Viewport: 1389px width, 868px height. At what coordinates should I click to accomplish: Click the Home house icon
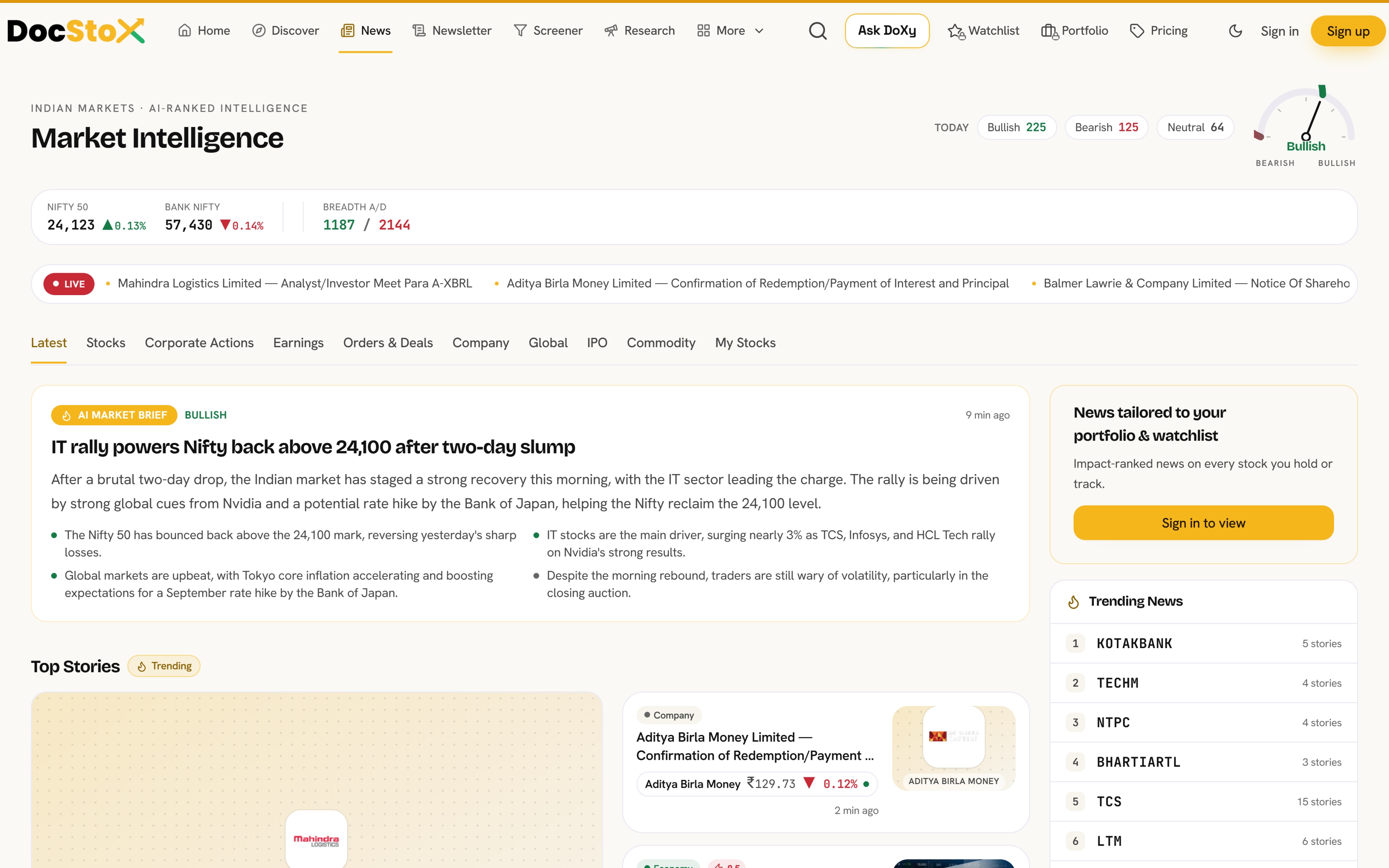(184, 30)
